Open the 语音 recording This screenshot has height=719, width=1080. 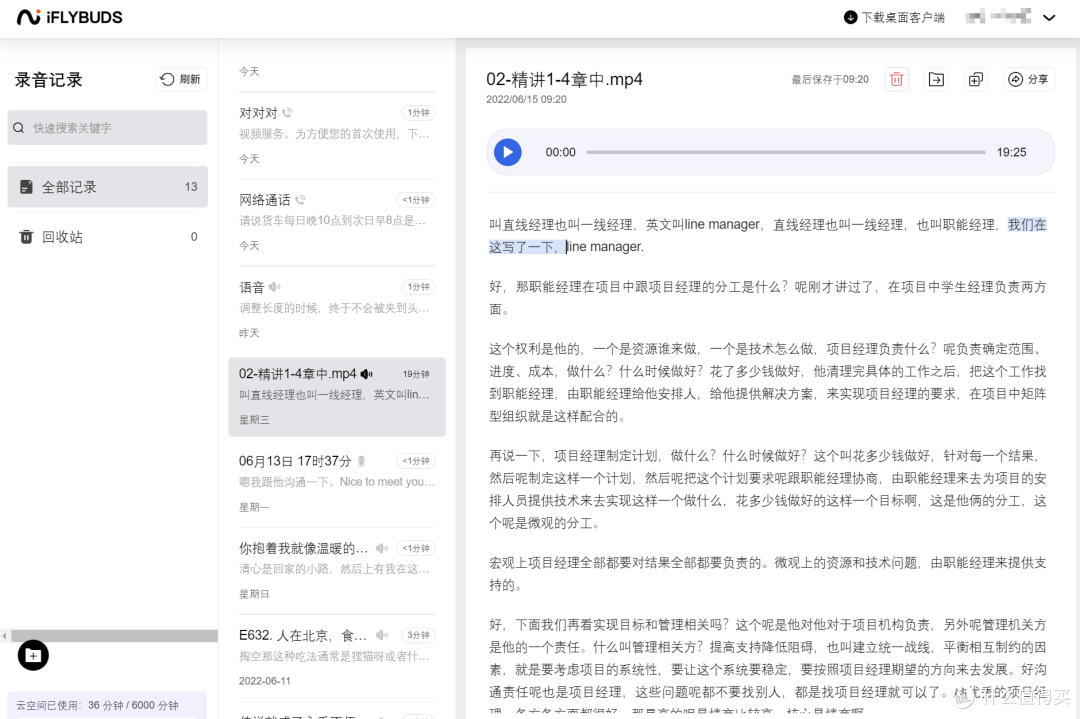pos(337,309)
